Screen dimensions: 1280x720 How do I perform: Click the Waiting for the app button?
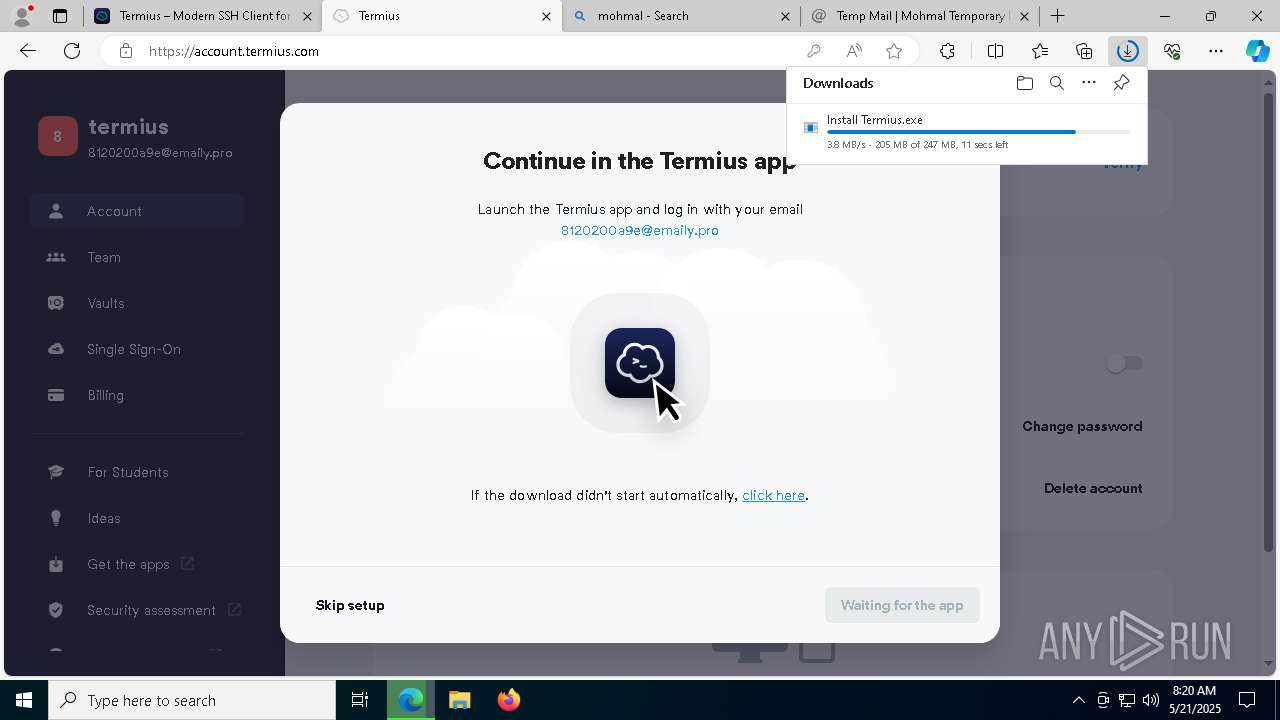[x=902, y=605]
